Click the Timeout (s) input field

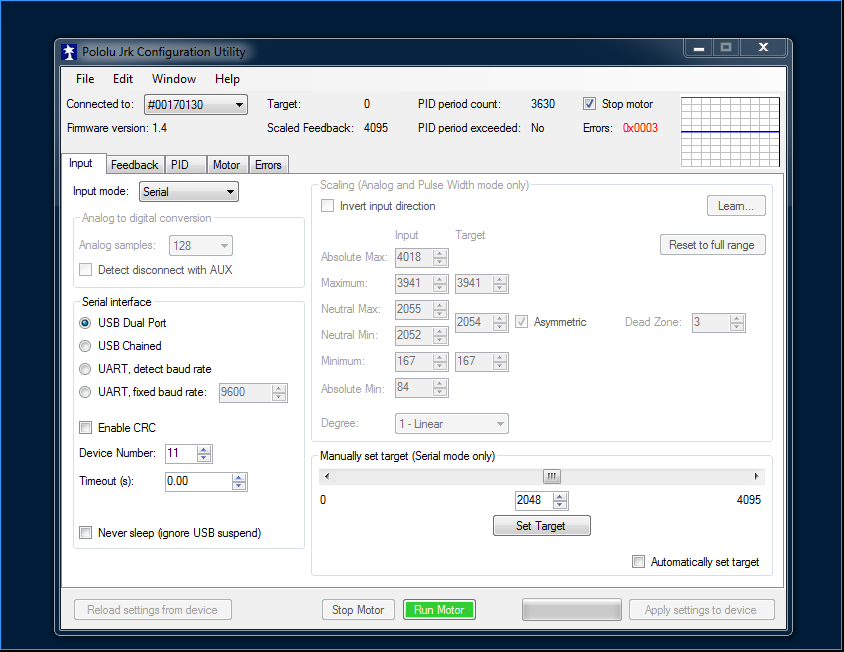pyautogui.click(x=199, y=481)
